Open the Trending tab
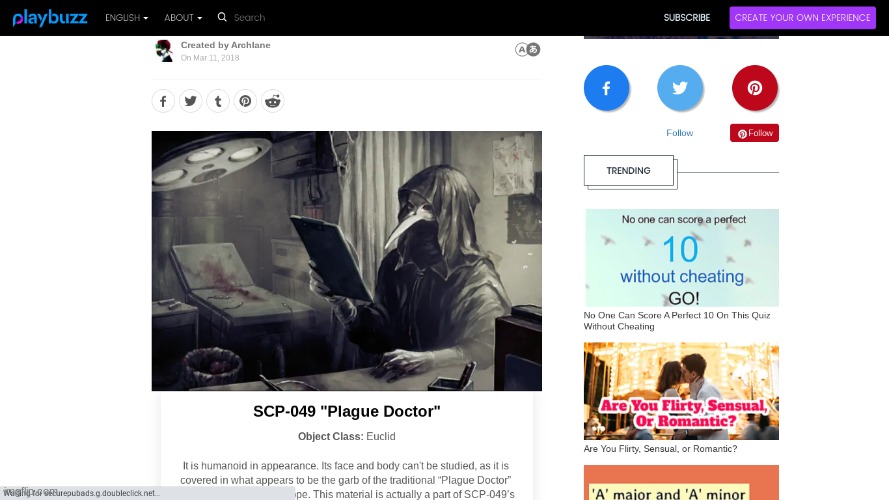The image size is (889, 500). click(628, 171)
